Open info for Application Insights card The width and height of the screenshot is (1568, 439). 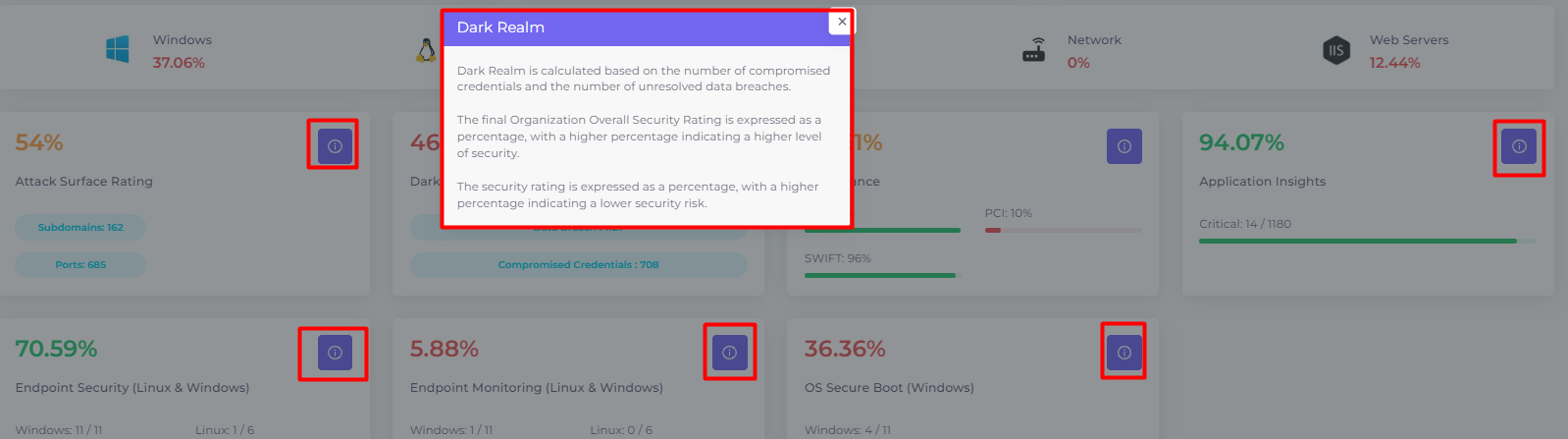click(x=1519, y=146)
